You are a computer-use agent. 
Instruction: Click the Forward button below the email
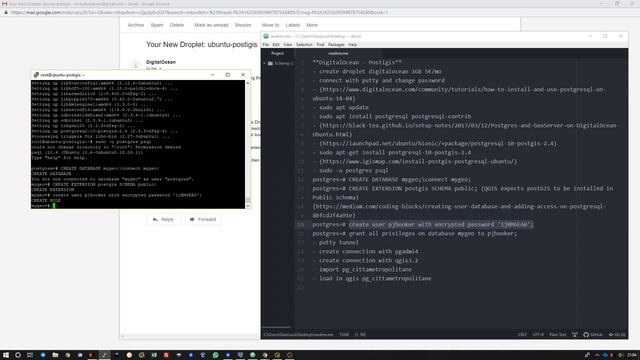[x=203, y=219]
